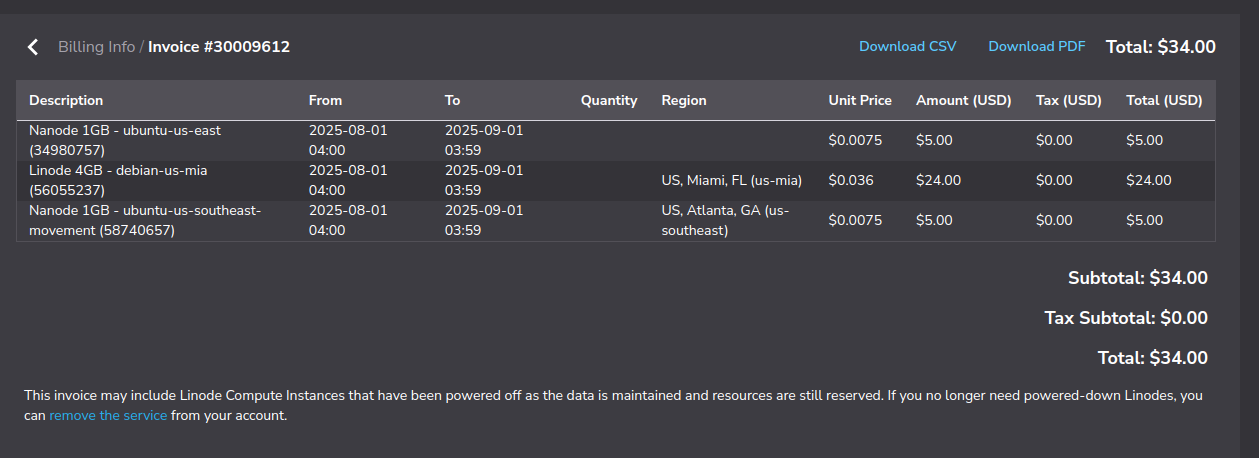The height and width of the screenshot is (458, 1259).
Task: Click the Region column header
Action: click(x=684, y=101)
